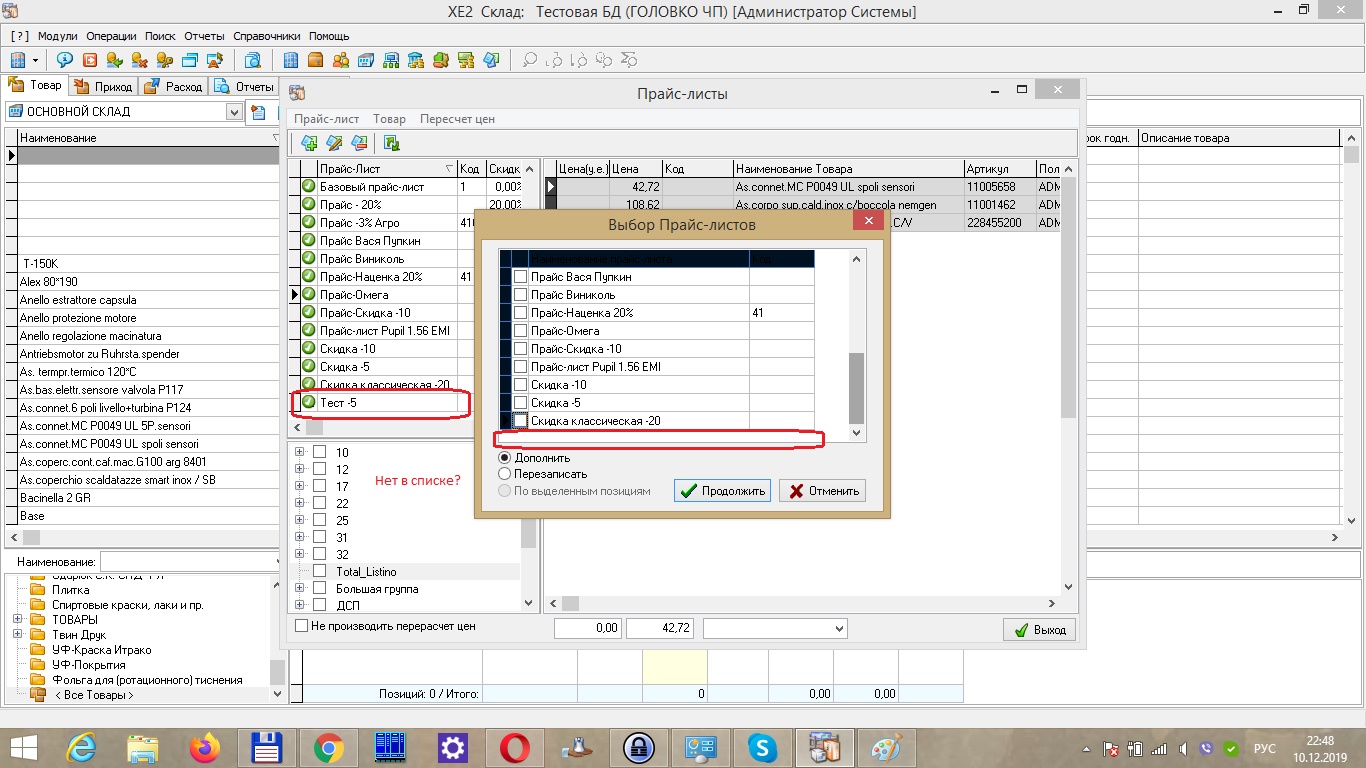This screenshot has height=768, width=1366.
Task: Click the Наименование search input field
Action: coord(188,562)
